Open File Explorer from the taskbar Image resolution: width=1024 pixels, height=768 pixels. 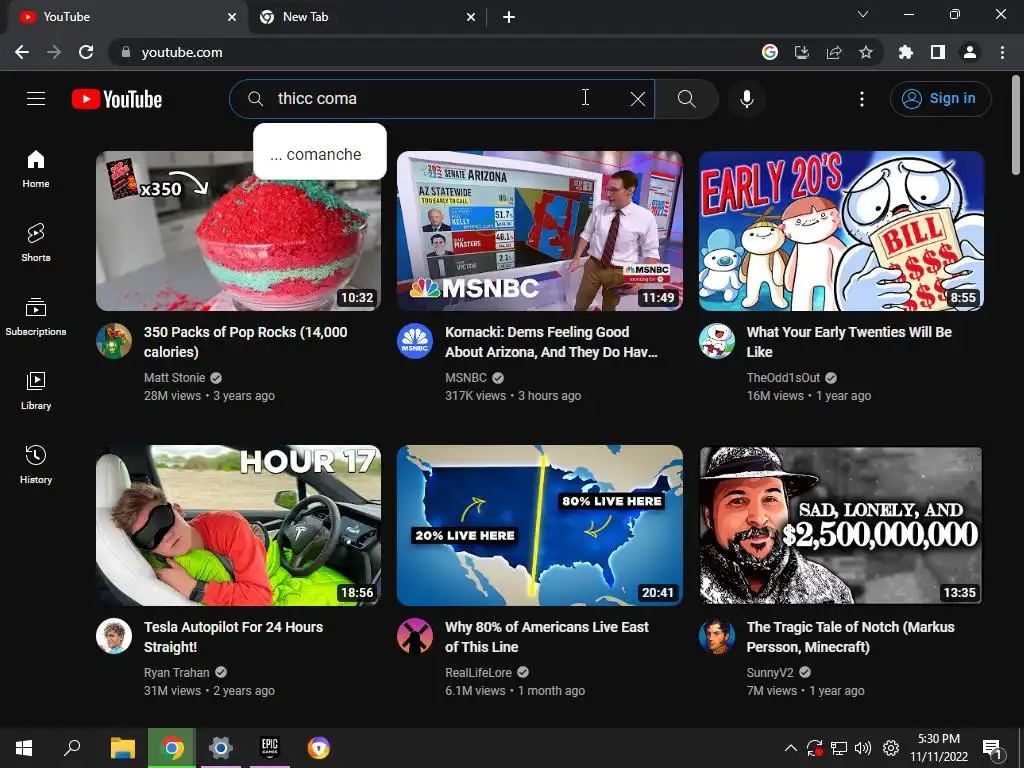tap(123, 748)
